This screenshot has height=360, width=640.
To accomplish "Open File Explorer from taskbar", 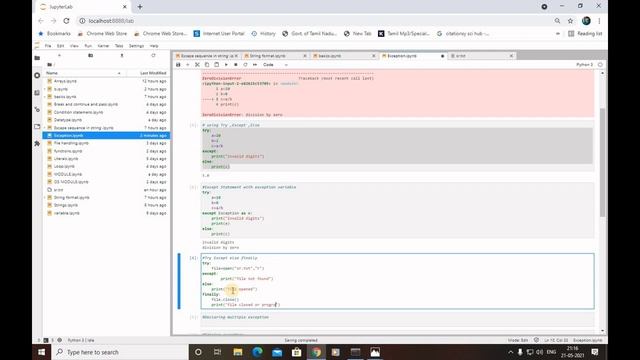I will point(238,352).
